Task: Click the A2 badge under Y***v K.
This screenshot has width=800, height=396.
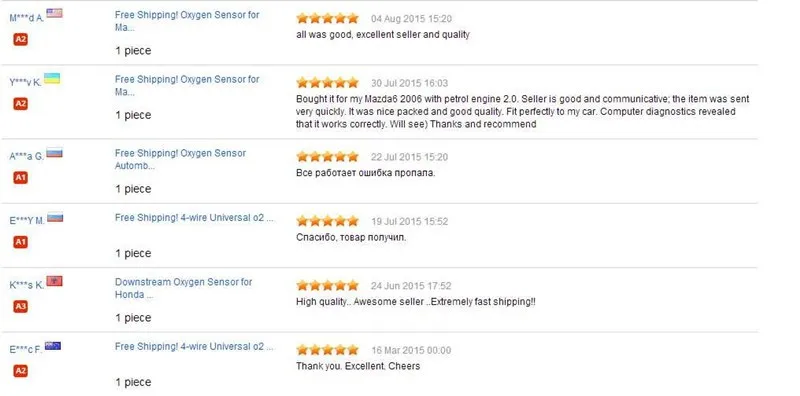Action: pyautogui.click(x=20, y=104)
